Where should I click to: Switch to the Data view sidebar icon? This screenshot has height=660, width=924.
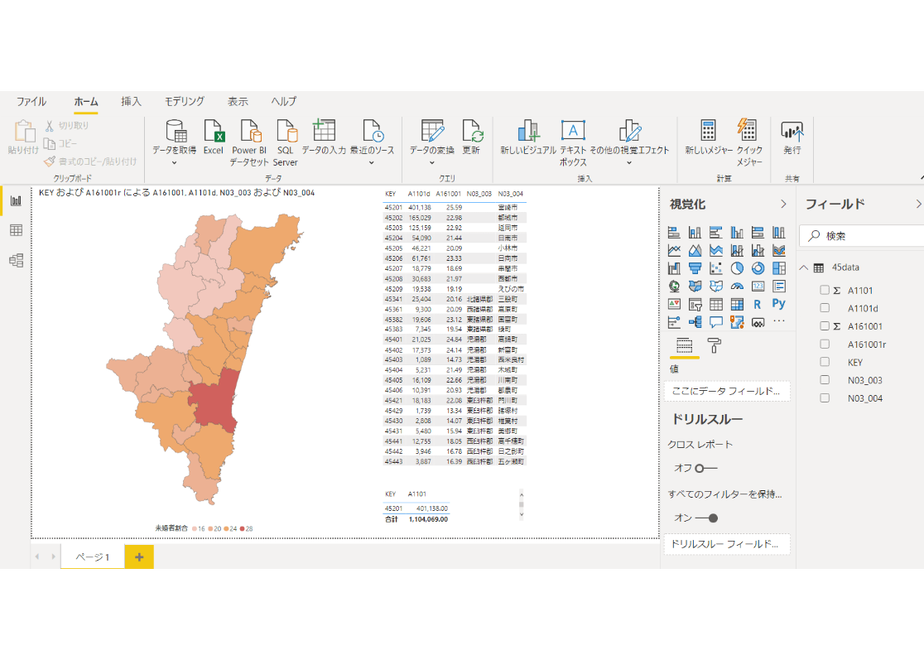coord(16,230)
